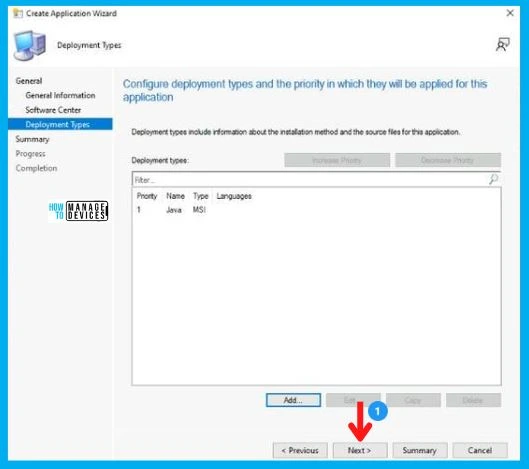Viewport: 529px width, 469px height.
Task: Click priority value 1 in the list
Action: [139, 210]
